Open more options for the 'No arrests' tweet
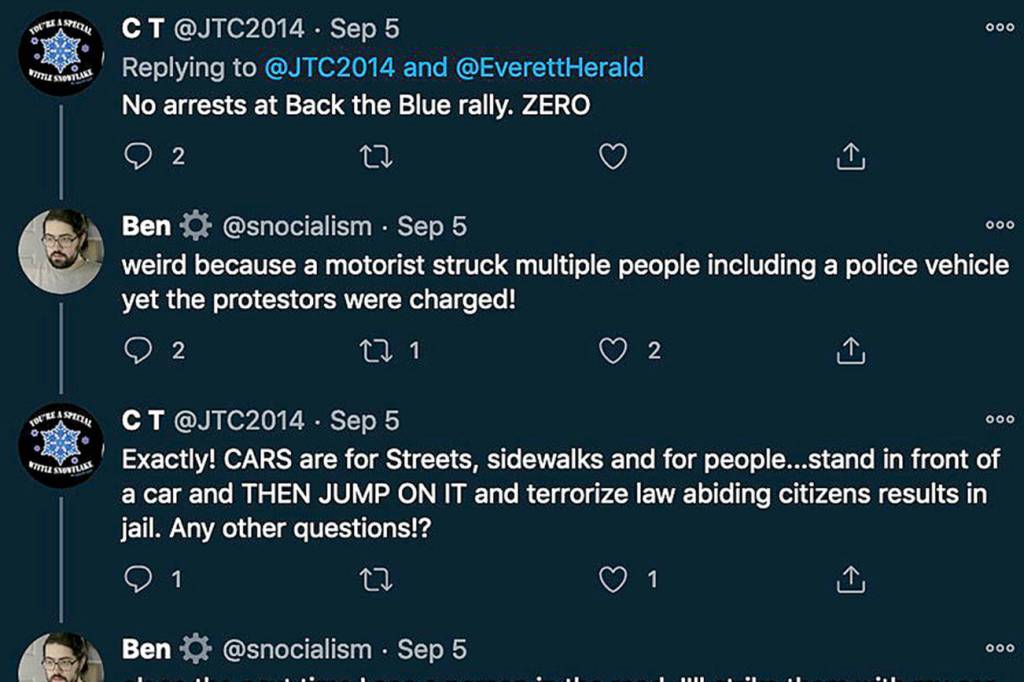Screen dimensions: 1024x682 coord(999,29)
